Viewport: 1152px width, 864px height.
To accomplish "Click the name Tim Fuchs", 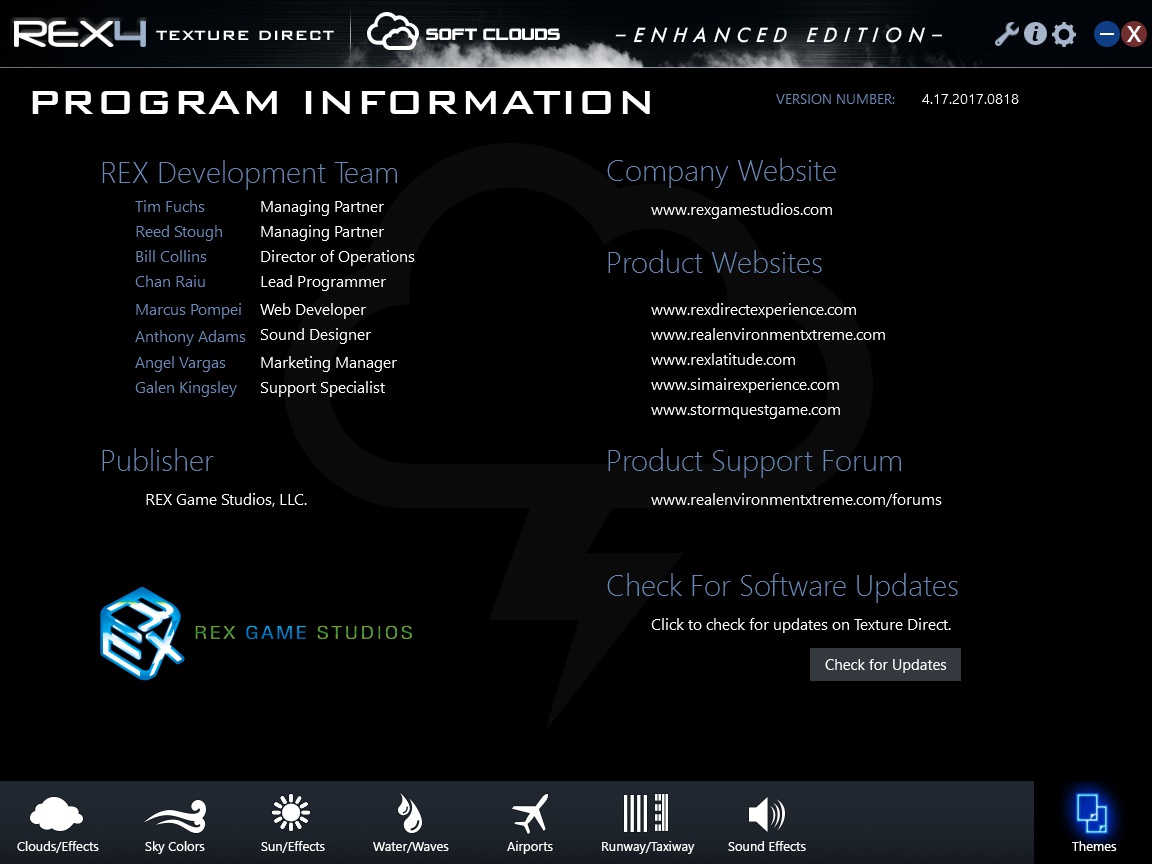I will 170,207.
